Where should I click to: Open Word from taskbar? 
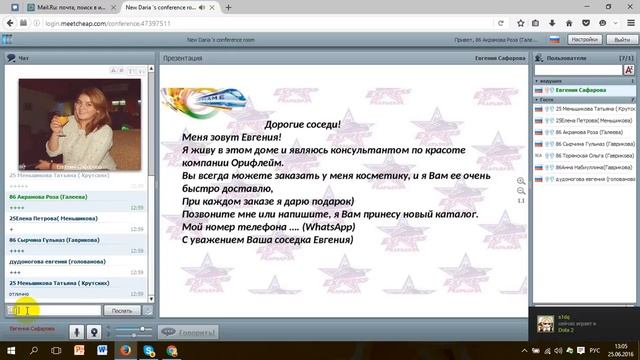[102, 351]
